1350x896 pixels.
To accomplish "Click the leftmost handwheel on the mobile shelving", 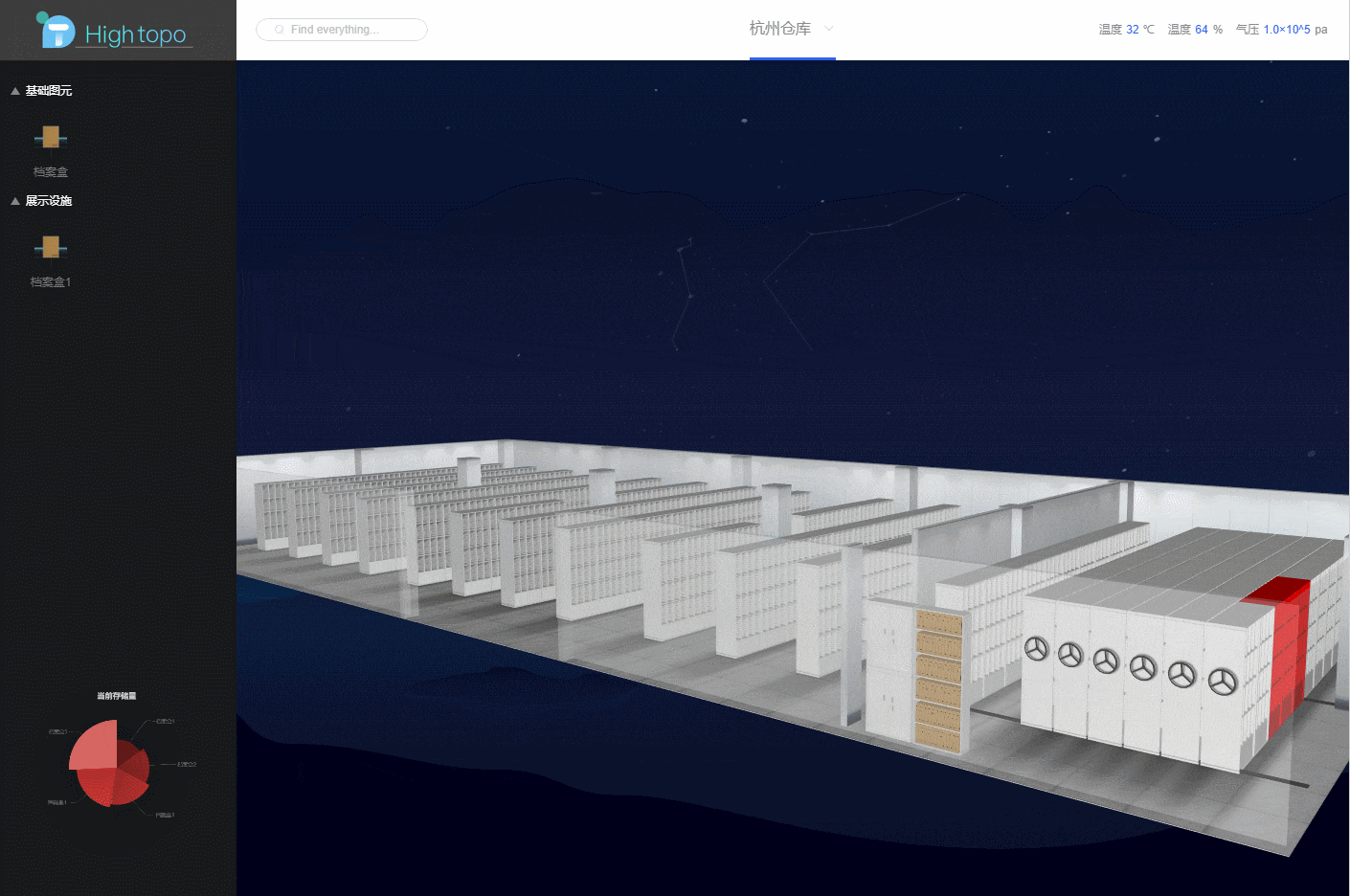I will 1037,648.
